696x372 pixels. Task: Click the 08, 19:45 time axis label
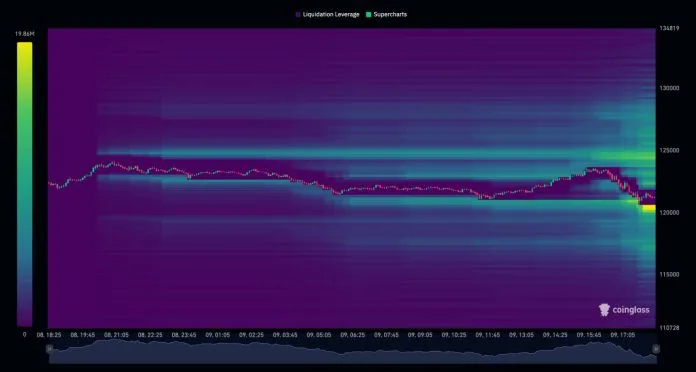pos(83,335)
